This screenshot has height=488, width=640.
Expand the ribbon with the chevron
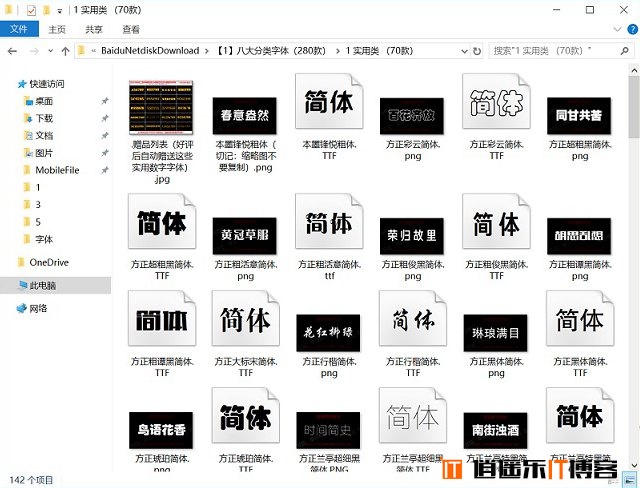618,29
